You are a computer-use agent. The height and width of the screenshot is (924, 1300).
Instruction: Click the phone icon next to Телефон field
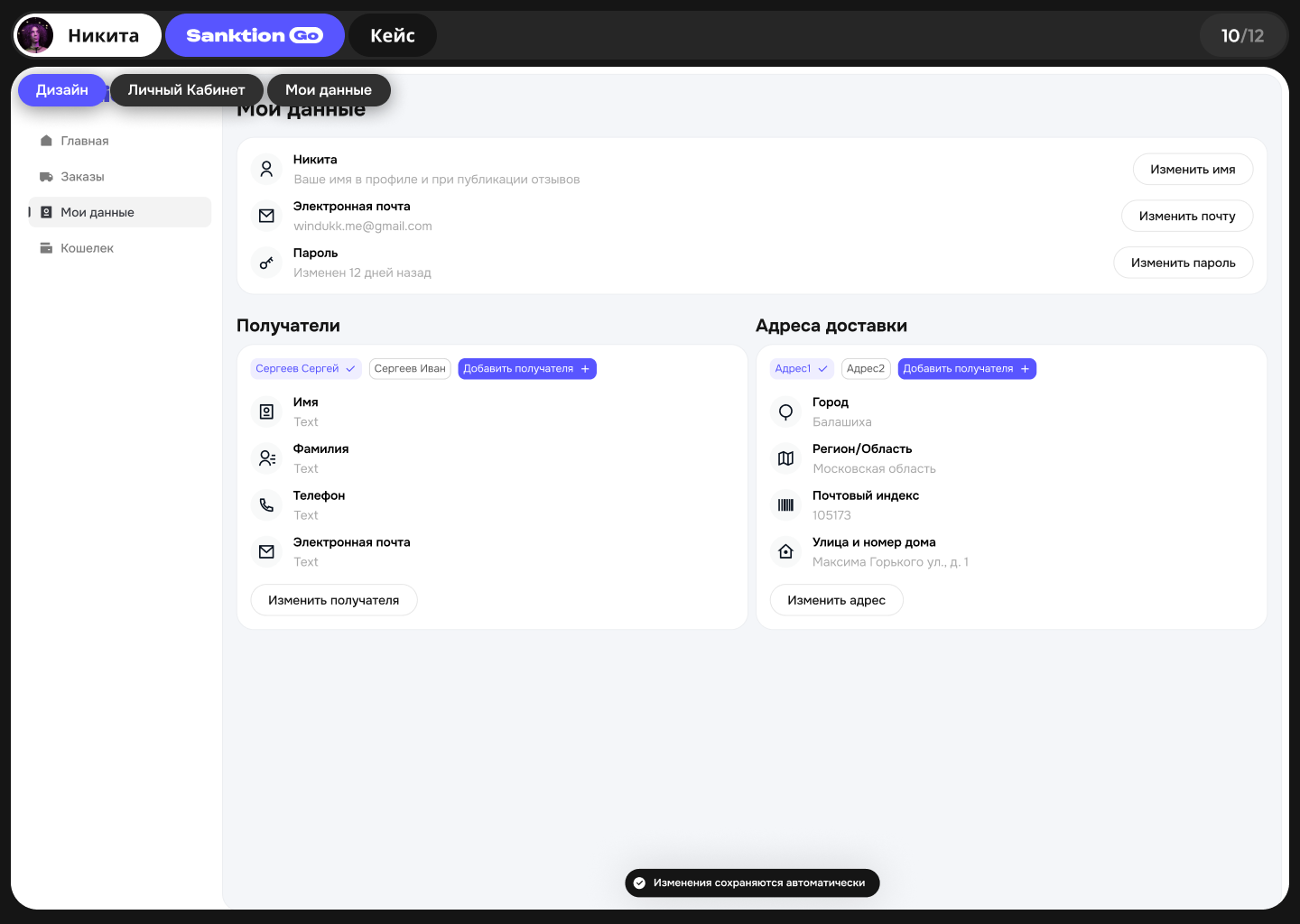tap(266, 504)
